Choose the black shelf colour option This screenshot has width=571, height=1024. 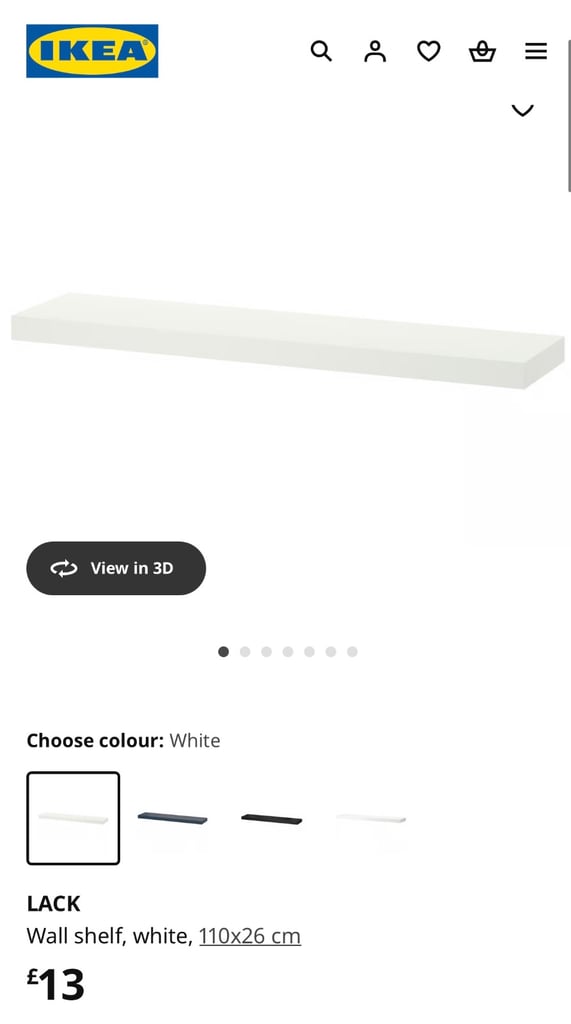[272, 818]
